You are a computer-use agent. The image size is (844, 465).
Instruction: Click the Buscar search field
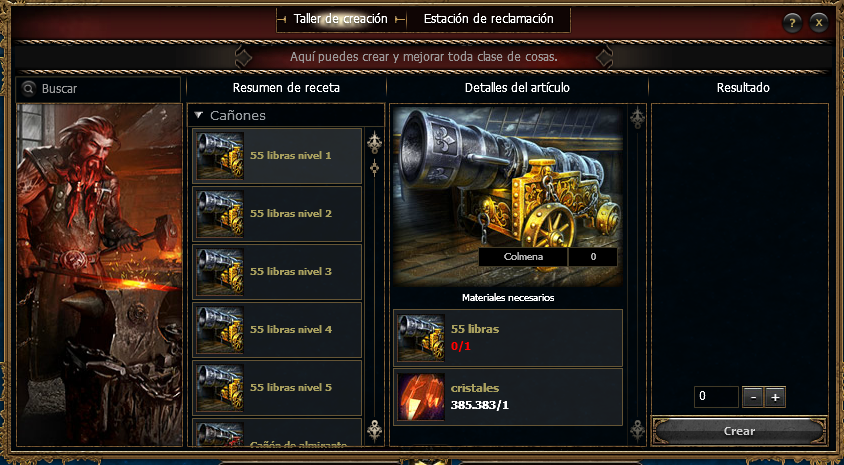[99, 89]
